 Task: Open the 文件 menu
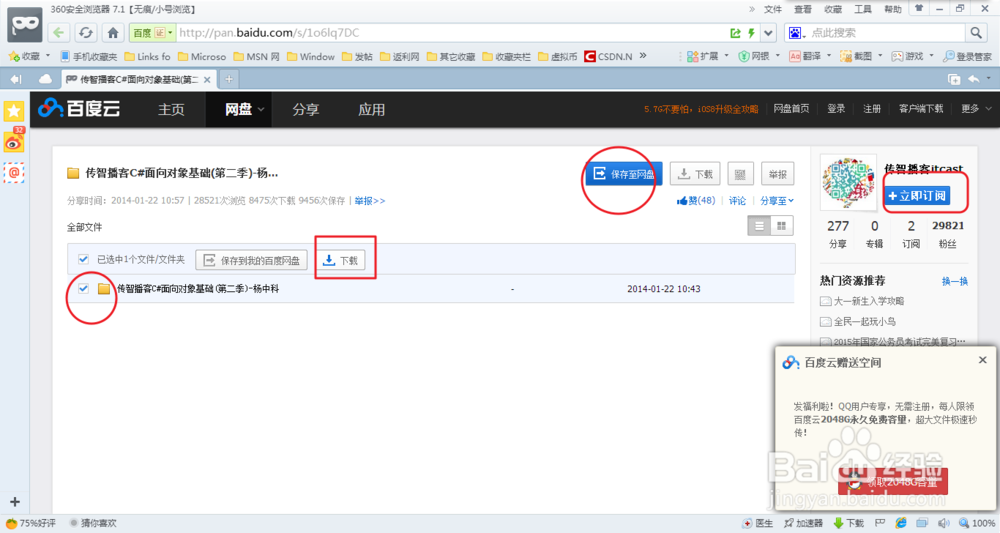click(772, 9)
